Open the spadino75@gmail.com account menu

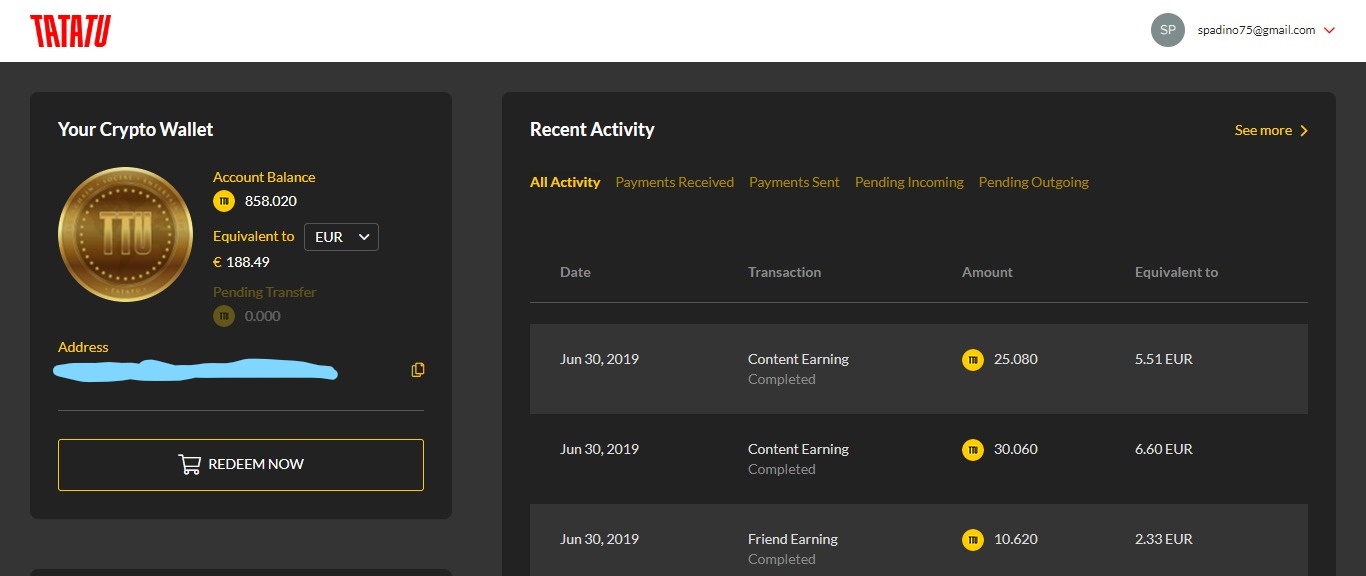1256,30
